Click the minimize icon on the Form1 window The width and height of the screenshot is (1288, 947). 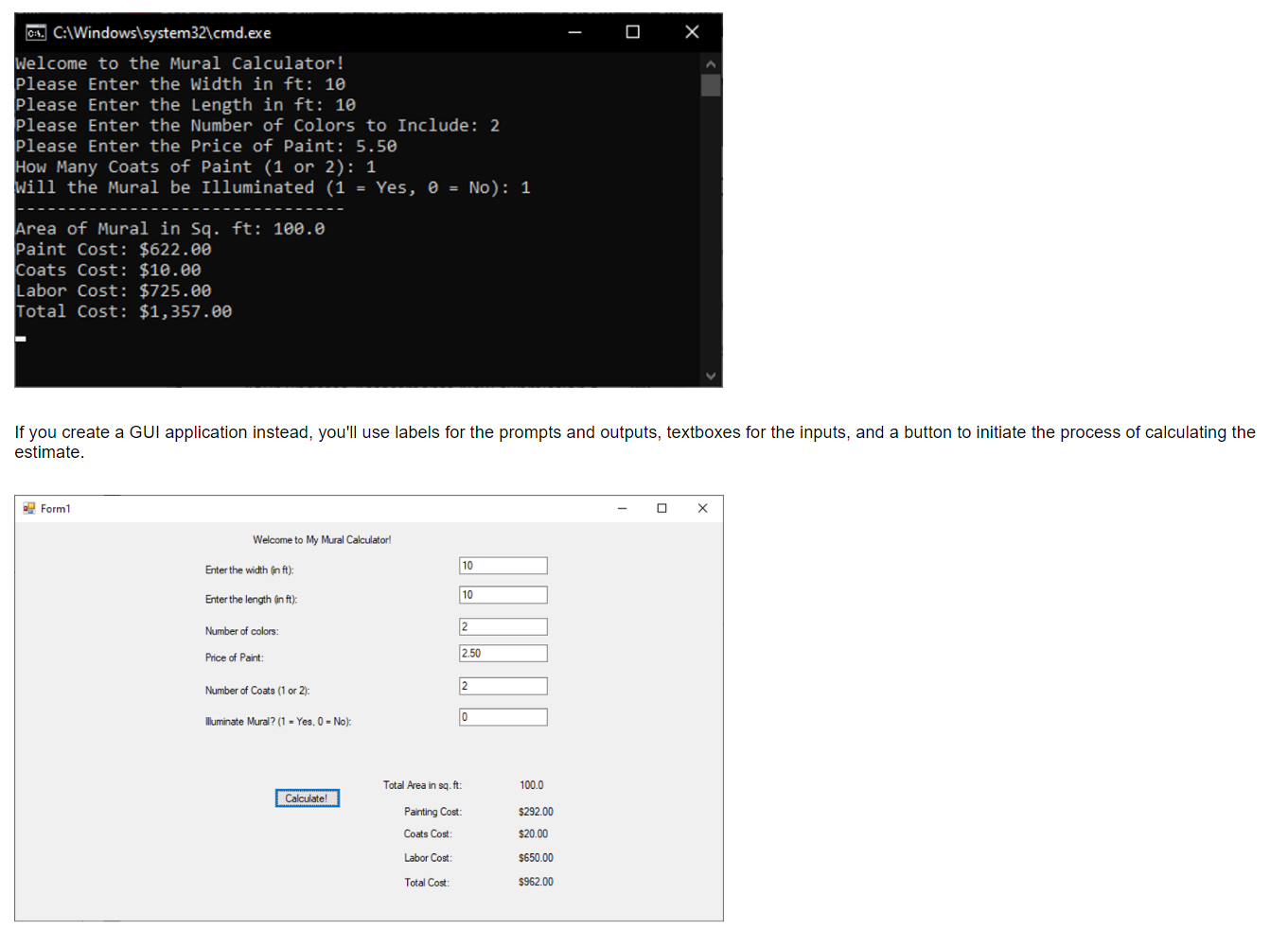click(622, 508)
